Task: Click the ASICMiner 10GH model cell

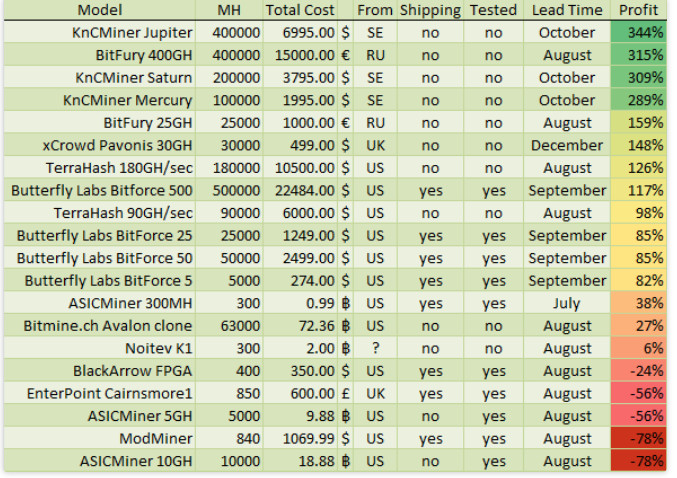Action: (x=100, y=461)
